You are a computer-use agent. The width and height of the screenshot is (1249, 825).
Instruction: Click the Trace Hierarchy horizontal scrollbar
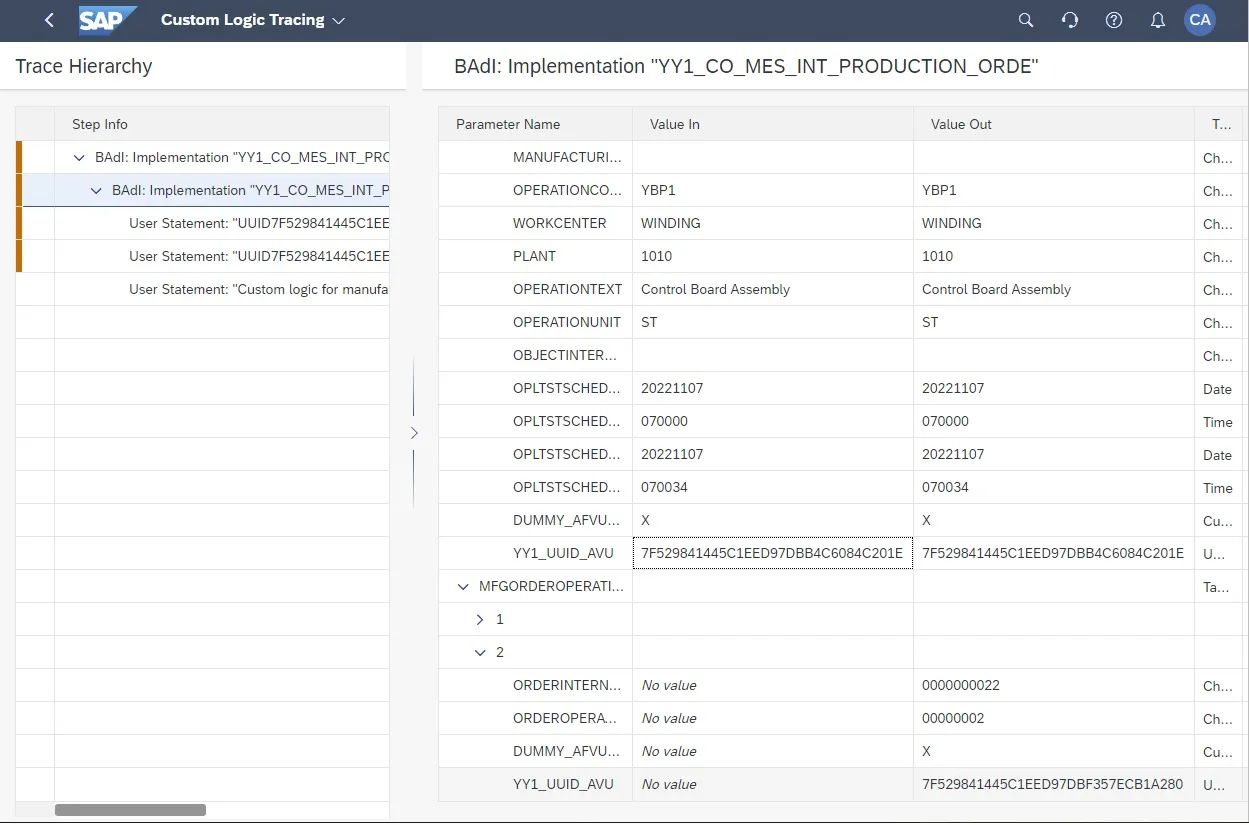[x=130, y=810]
